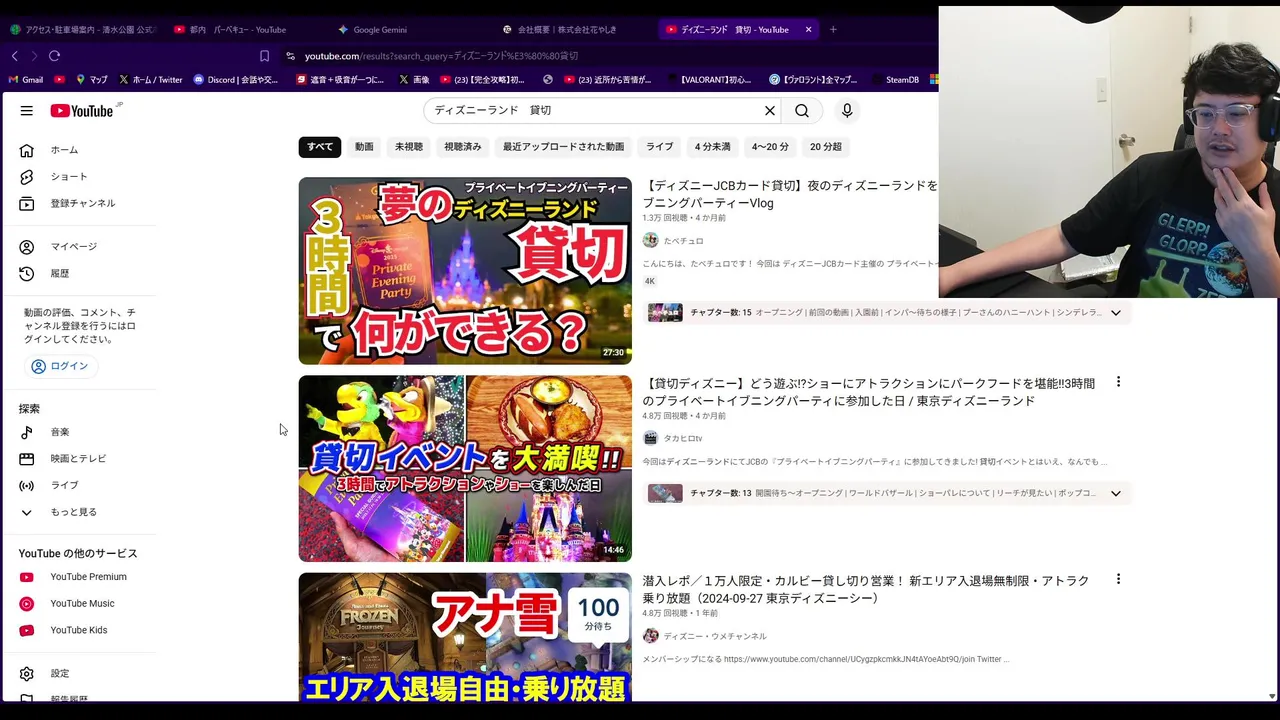Open the site settings icon beside URL
Viewport: 1280px width, 720px height.
click(x=290, y=56)
